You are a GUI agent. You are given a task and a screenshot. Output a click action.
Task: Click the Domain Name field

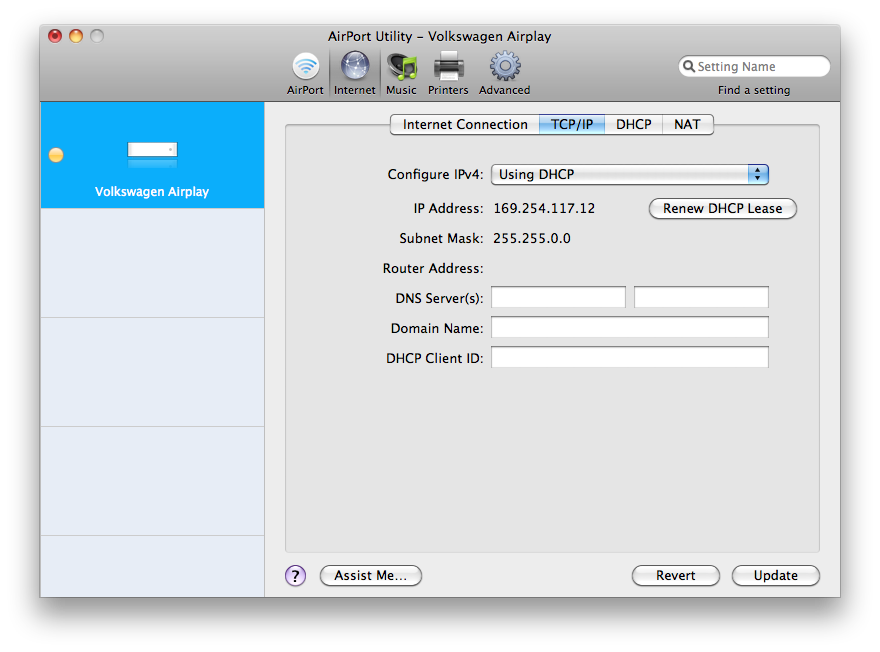coord(630,328)
